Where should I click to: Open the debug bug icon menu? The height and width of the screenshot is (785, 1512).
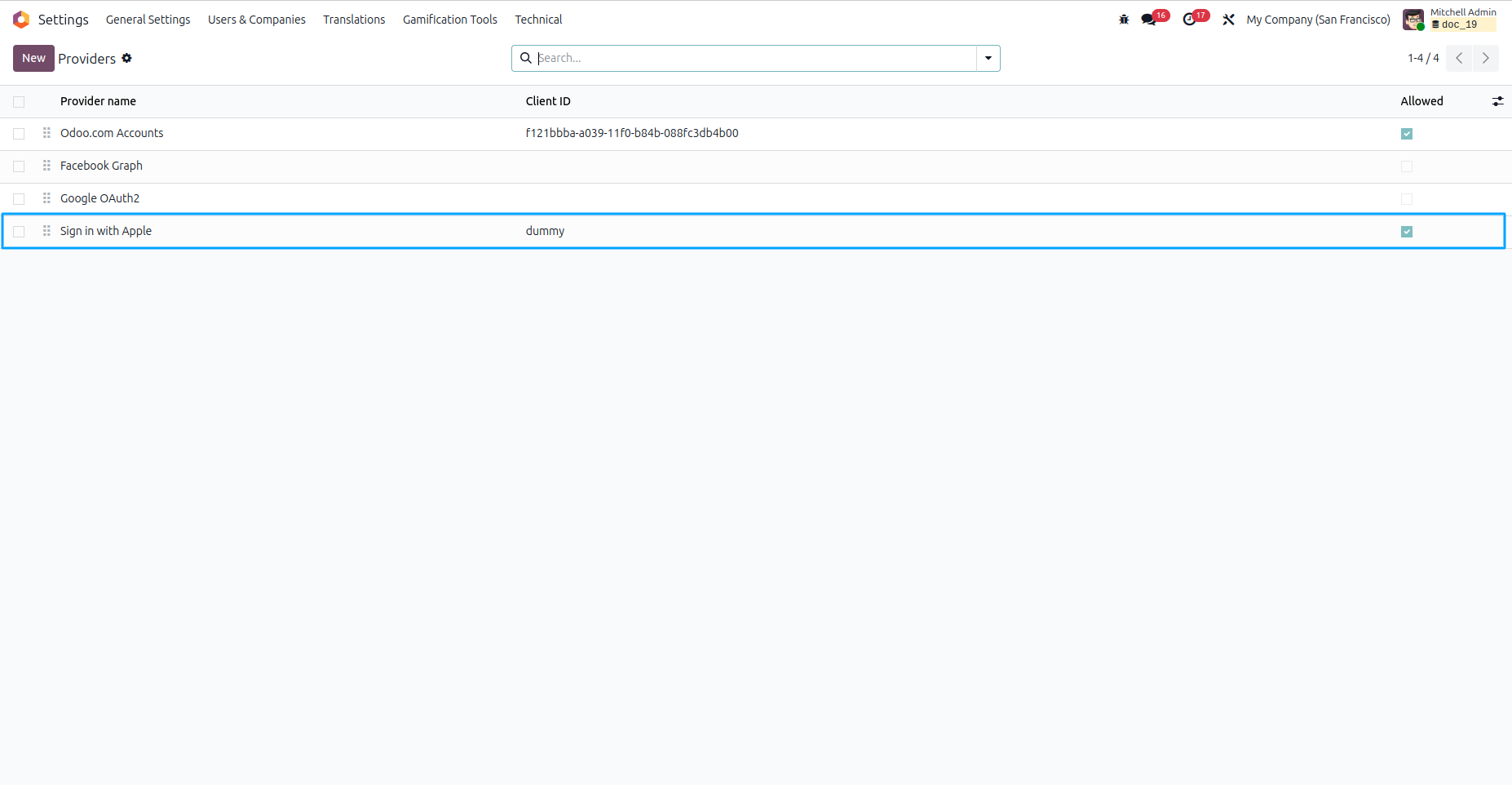click(x=1124, y=20)
